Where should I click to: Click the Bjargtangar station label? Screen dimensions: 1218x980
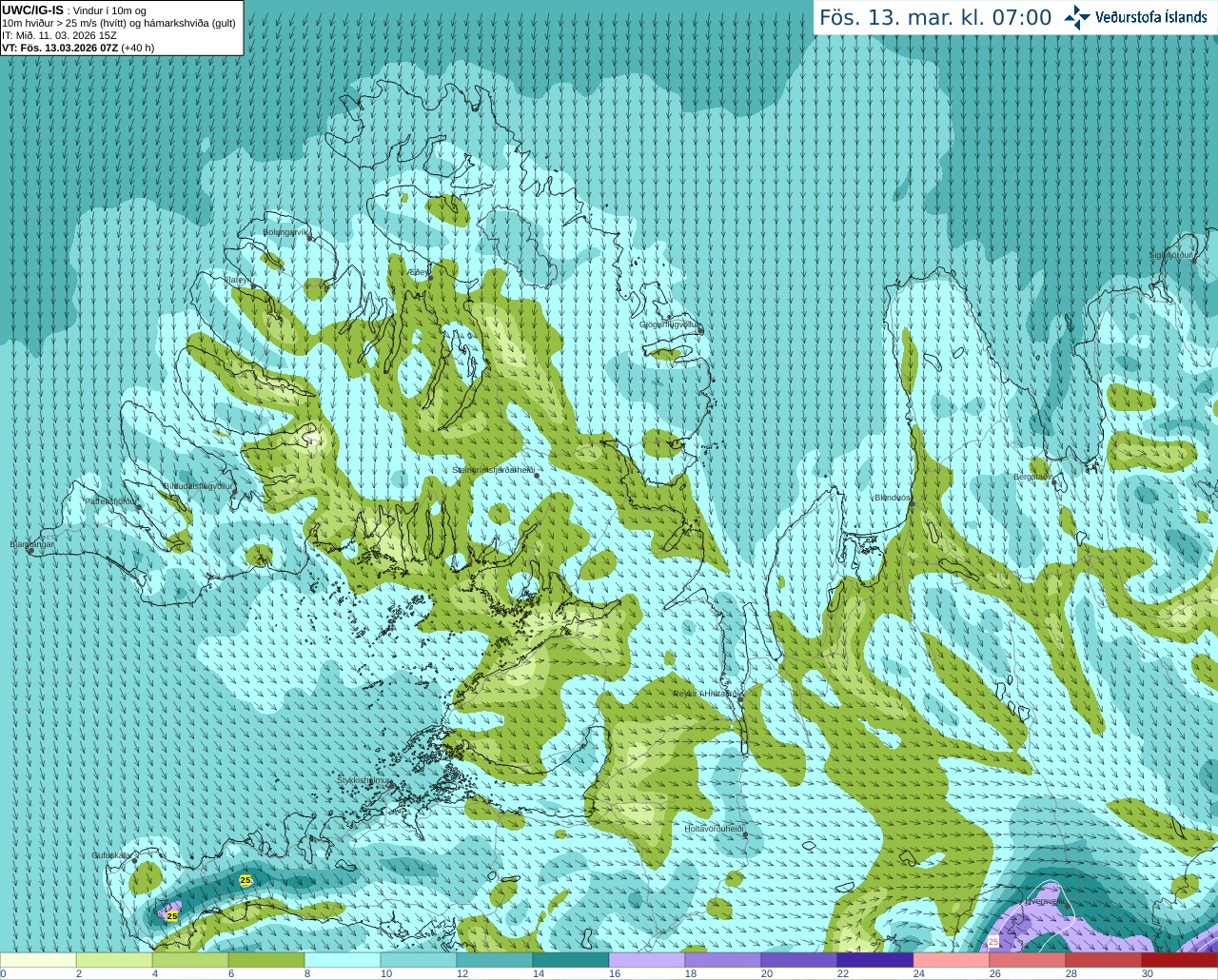point(32,544)
